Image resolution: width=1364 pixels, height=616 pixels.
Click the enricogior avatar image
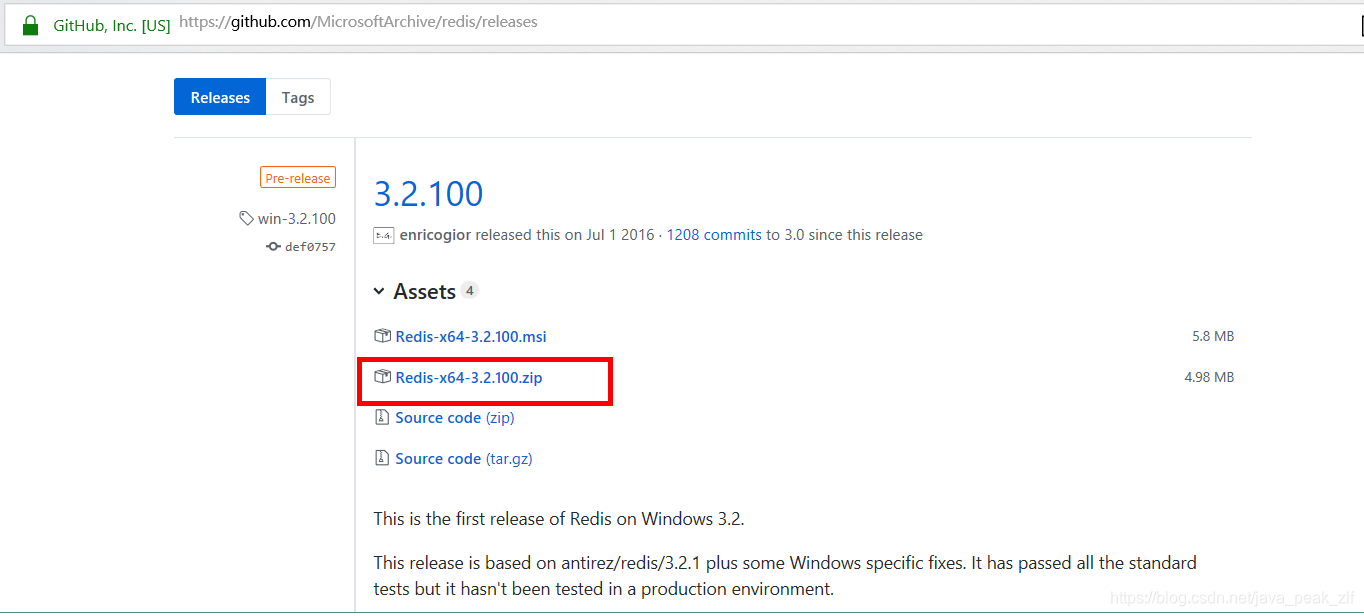(383, 235)
